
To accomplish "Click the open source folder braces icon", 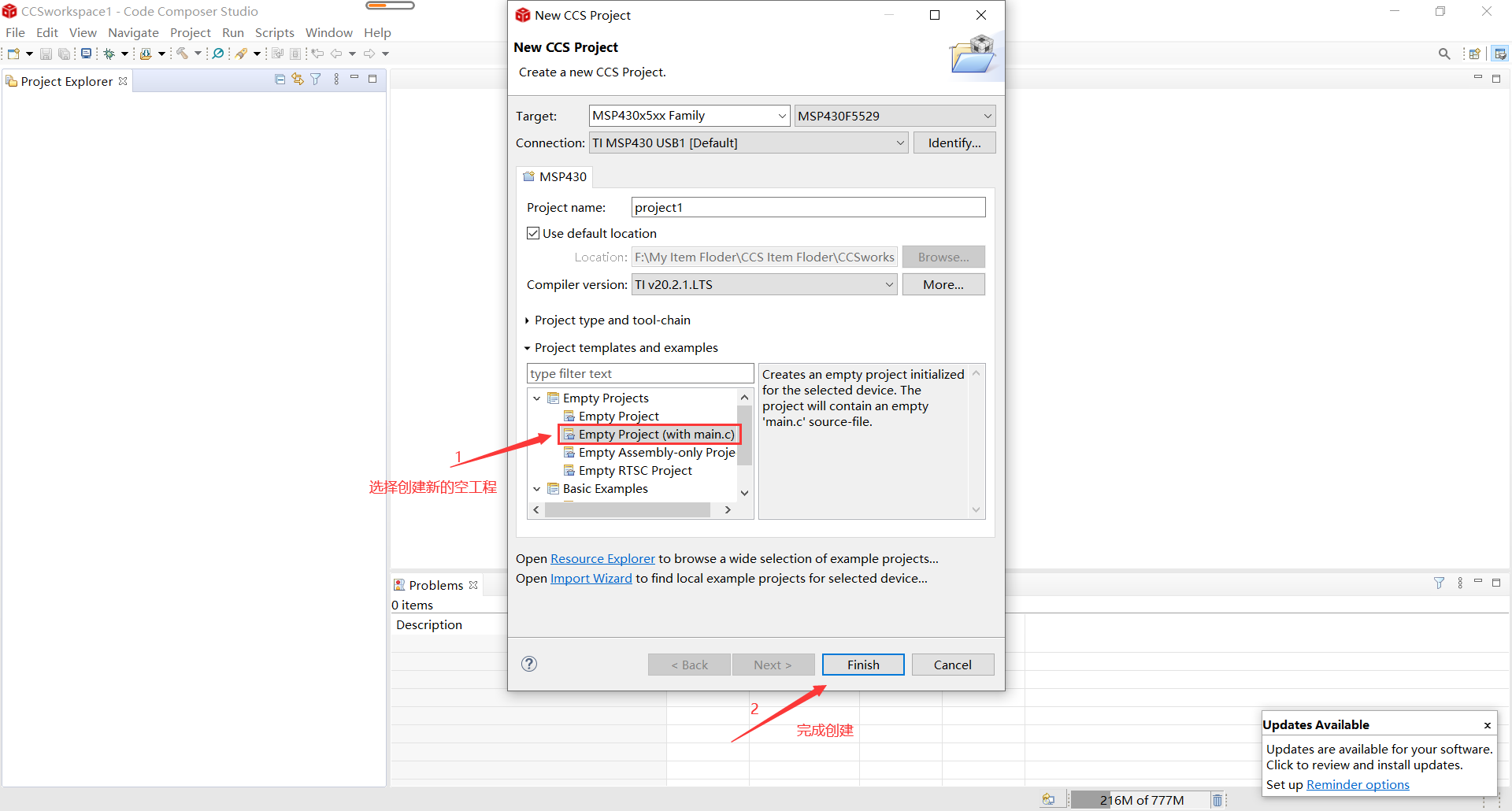I will (146, 54).
